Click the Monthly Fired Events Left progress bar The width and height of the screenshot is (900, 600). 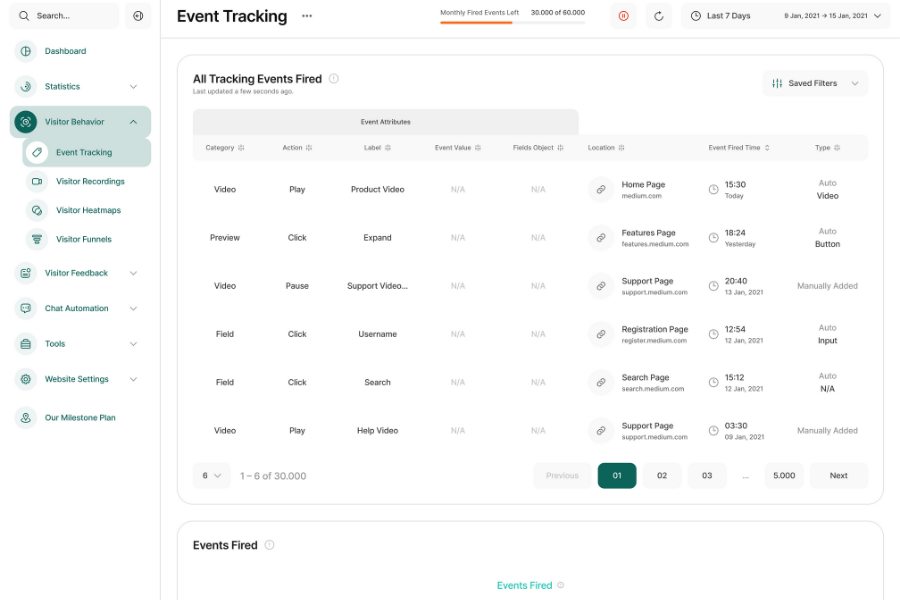(513, 22)
